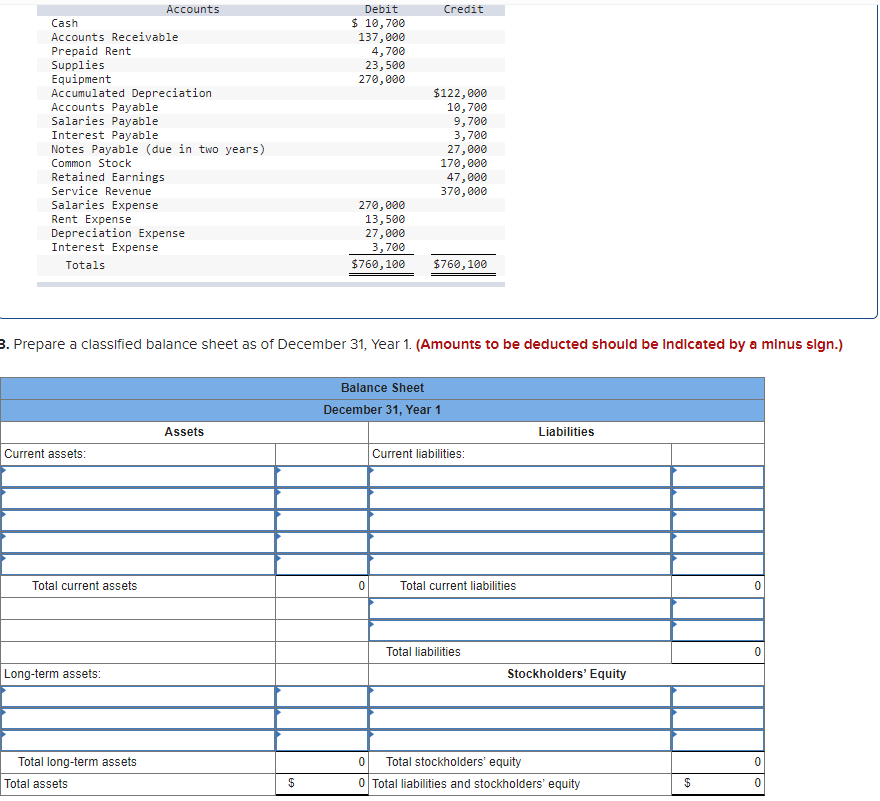880x801 pixels.
Task: Click the fifth amount field under Current assets
Action: (322, 564)
